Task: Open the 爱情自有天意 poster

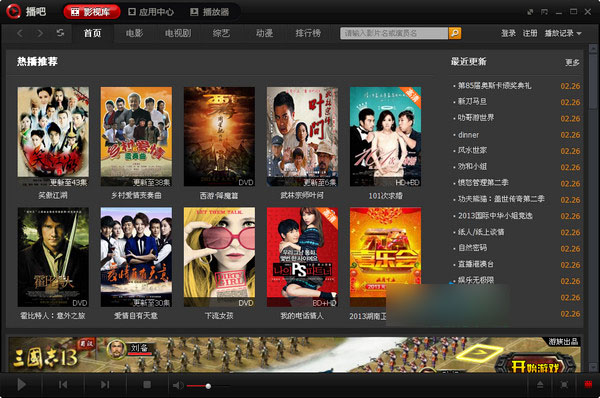Action: pyautogui.click(x=136, y=257)
